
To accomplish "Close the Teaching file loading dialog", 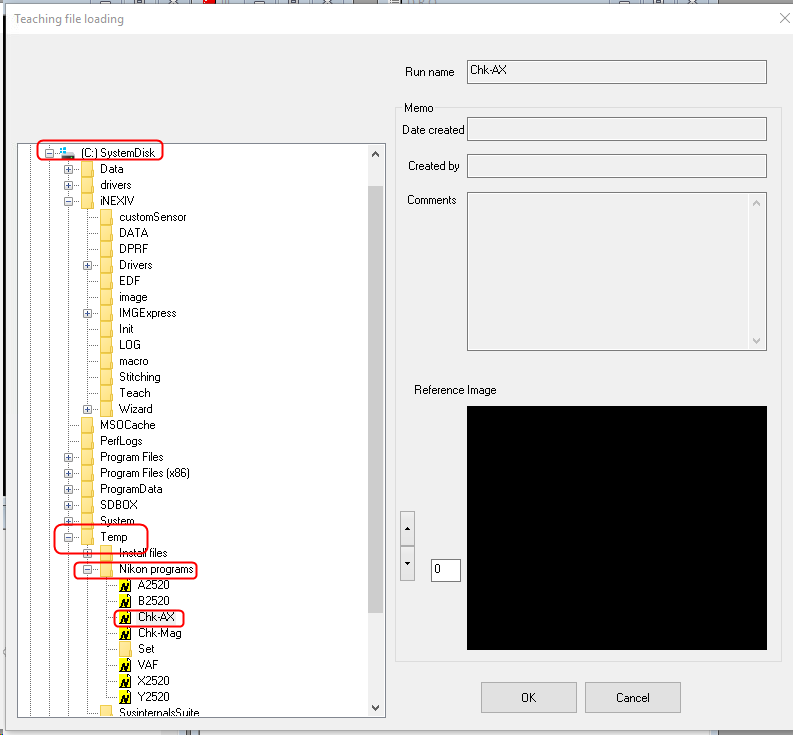I will (x=784, y=19).
